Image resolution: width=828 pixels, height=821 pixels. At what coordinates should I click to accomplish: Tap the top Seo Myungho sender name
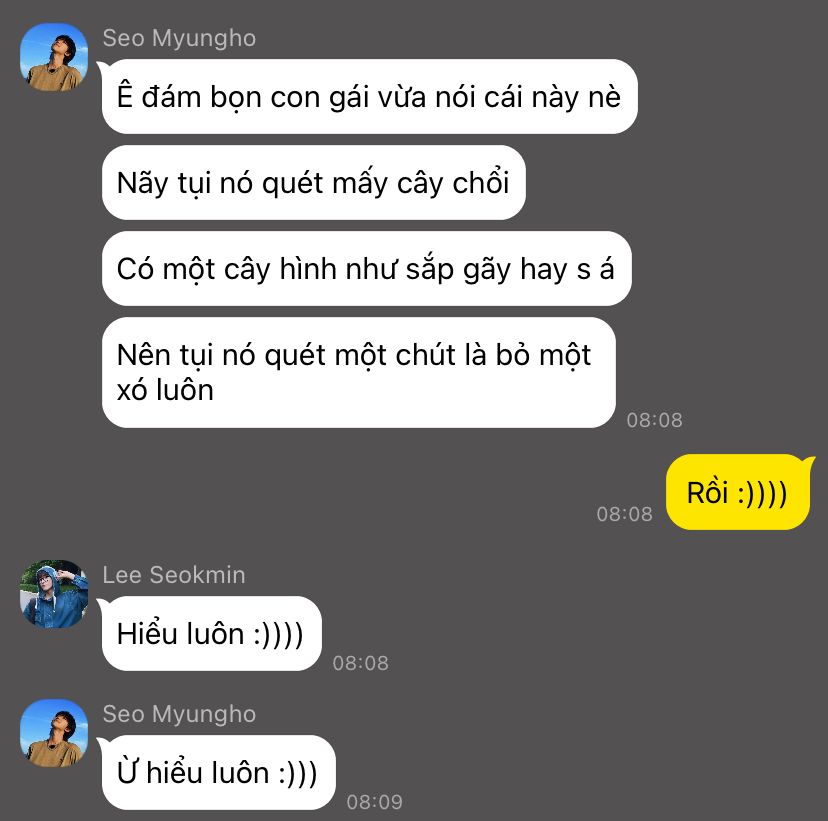(x=179, y=39)
